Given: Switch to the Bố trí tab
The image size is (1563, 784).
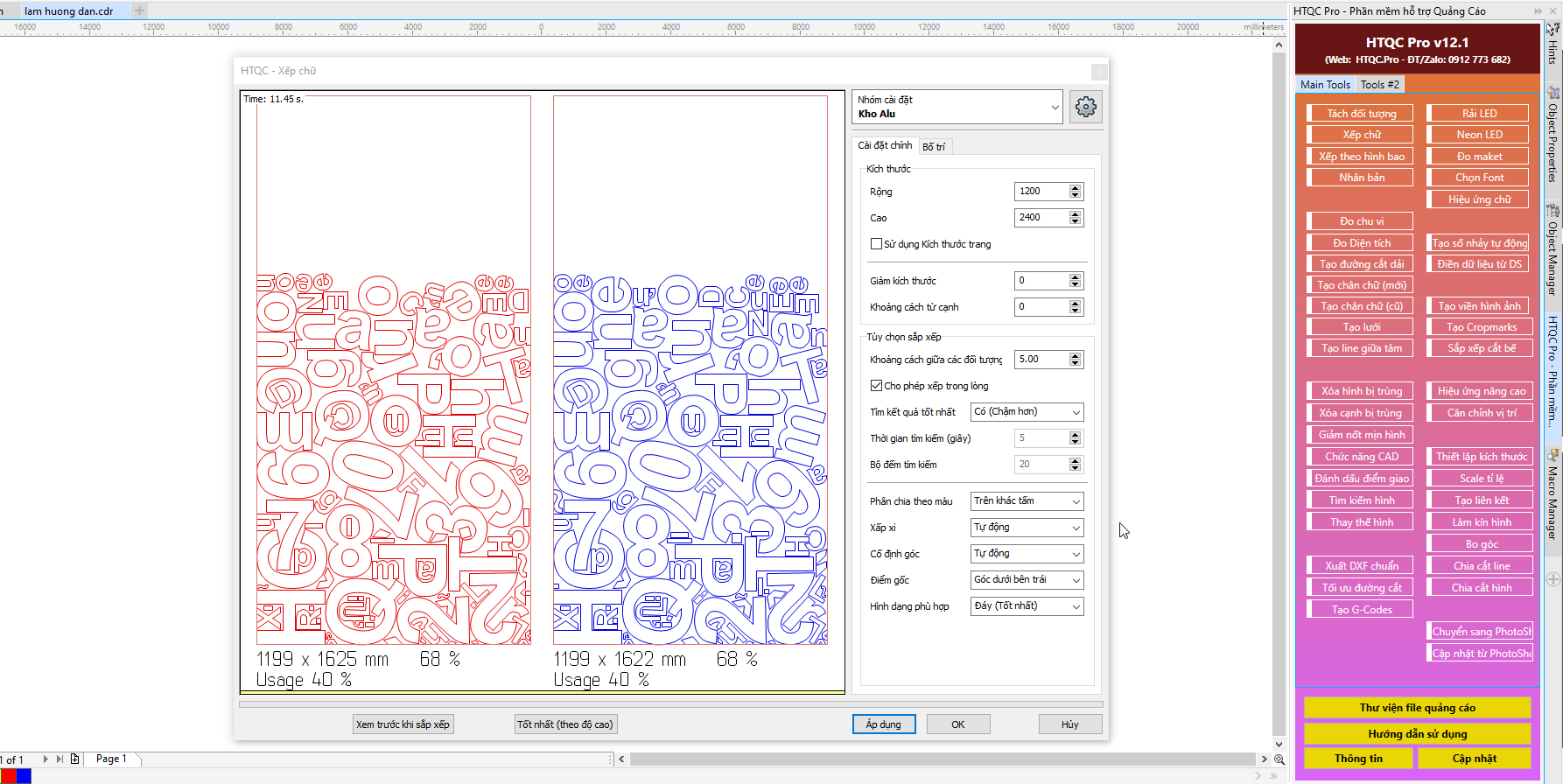Looking at the screenshot, I should 934,147.
